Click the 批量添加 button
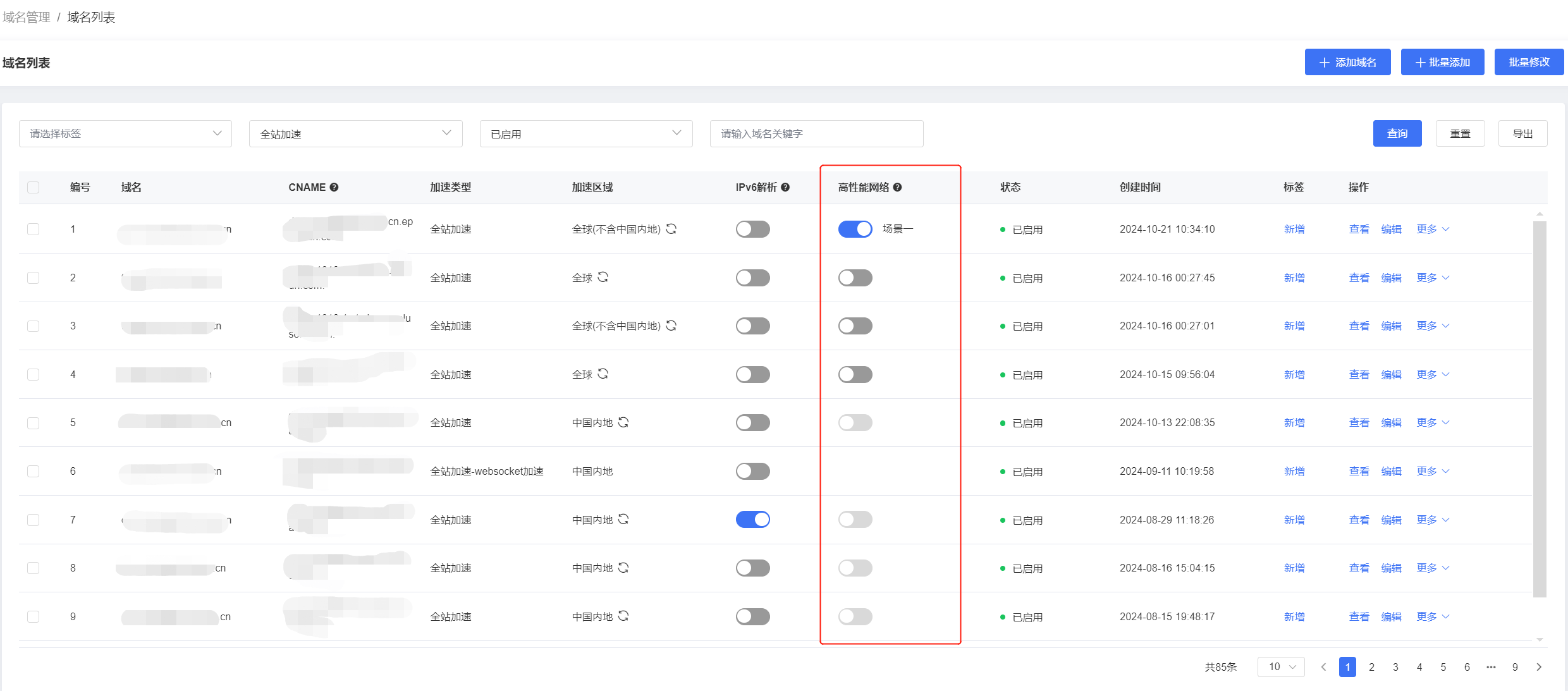The height and width of the screenshot is (691, 1568). 1442,62
